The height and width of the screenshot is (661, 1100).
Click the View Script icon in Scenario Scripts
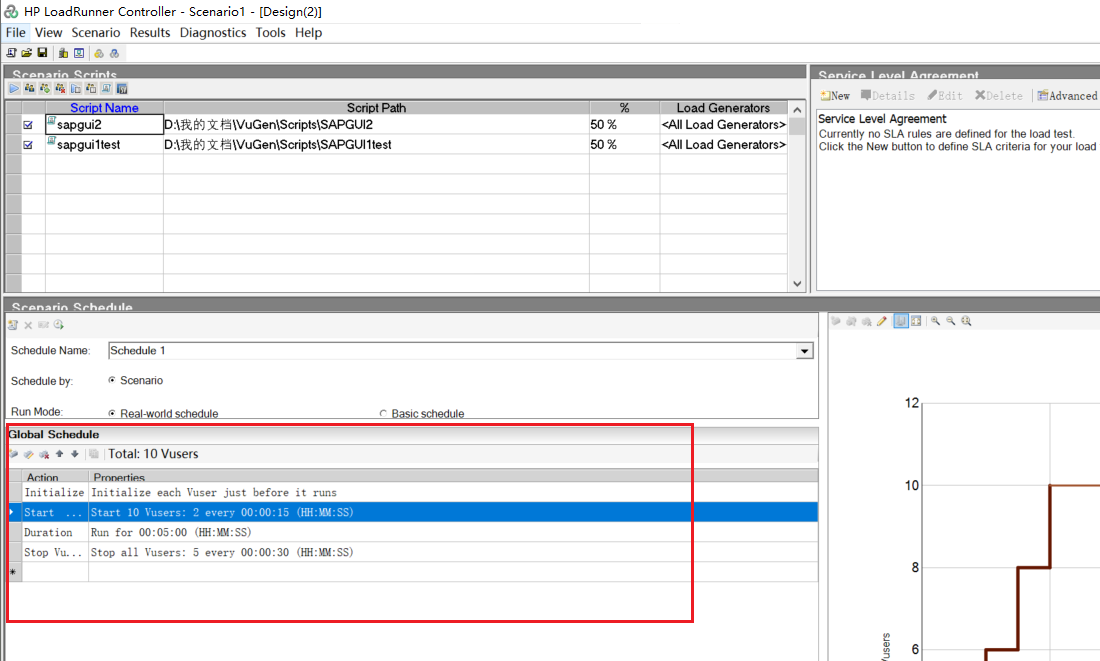pos(107,88)
